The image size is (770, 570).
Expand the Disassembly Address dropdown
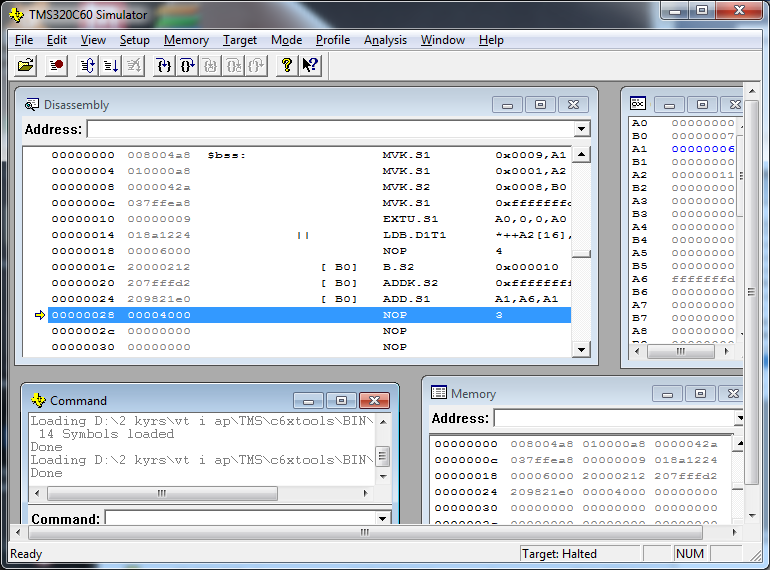581,129
